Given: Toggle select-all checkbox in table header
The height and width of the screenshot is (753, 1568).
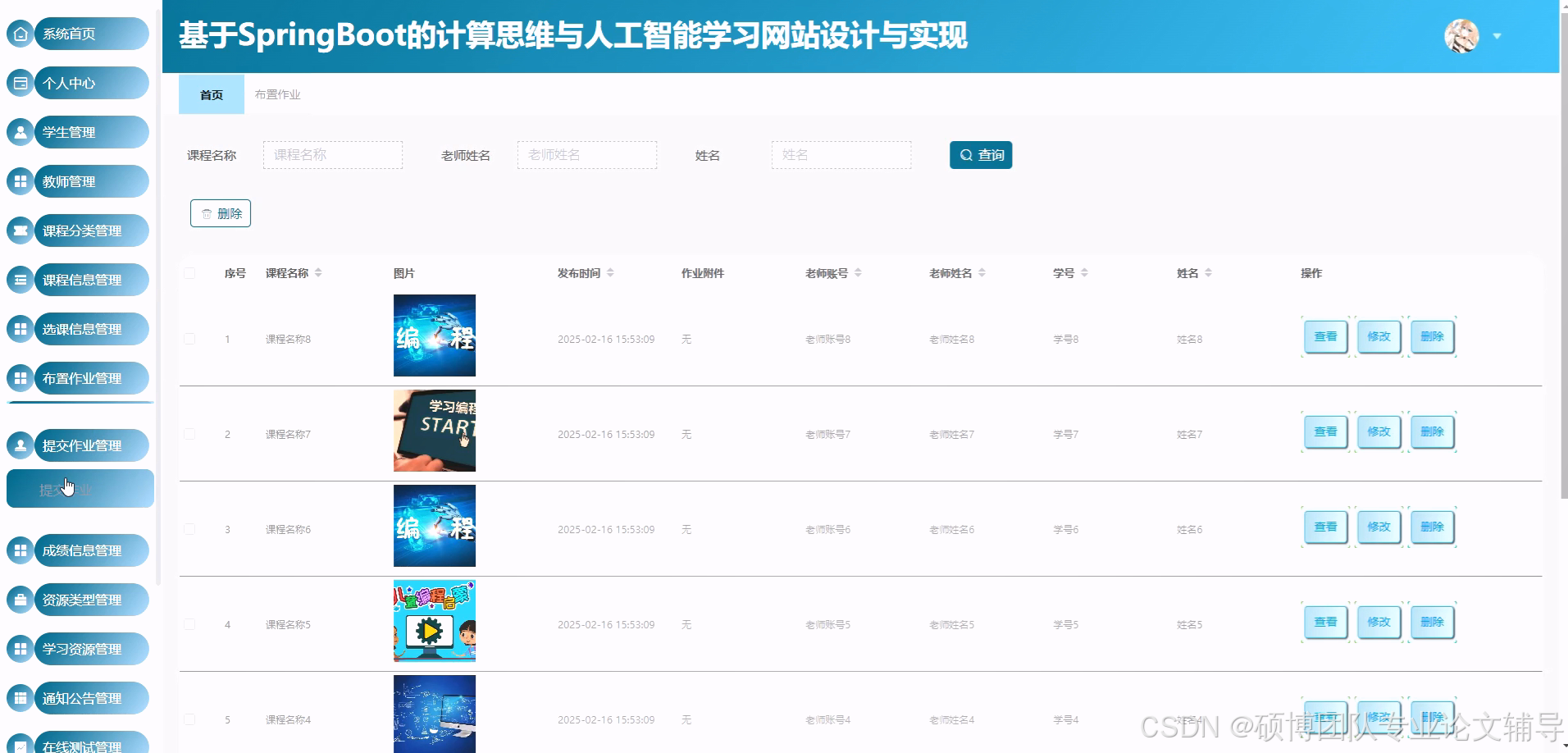Looking at the screenshot, I should [189, 273].
